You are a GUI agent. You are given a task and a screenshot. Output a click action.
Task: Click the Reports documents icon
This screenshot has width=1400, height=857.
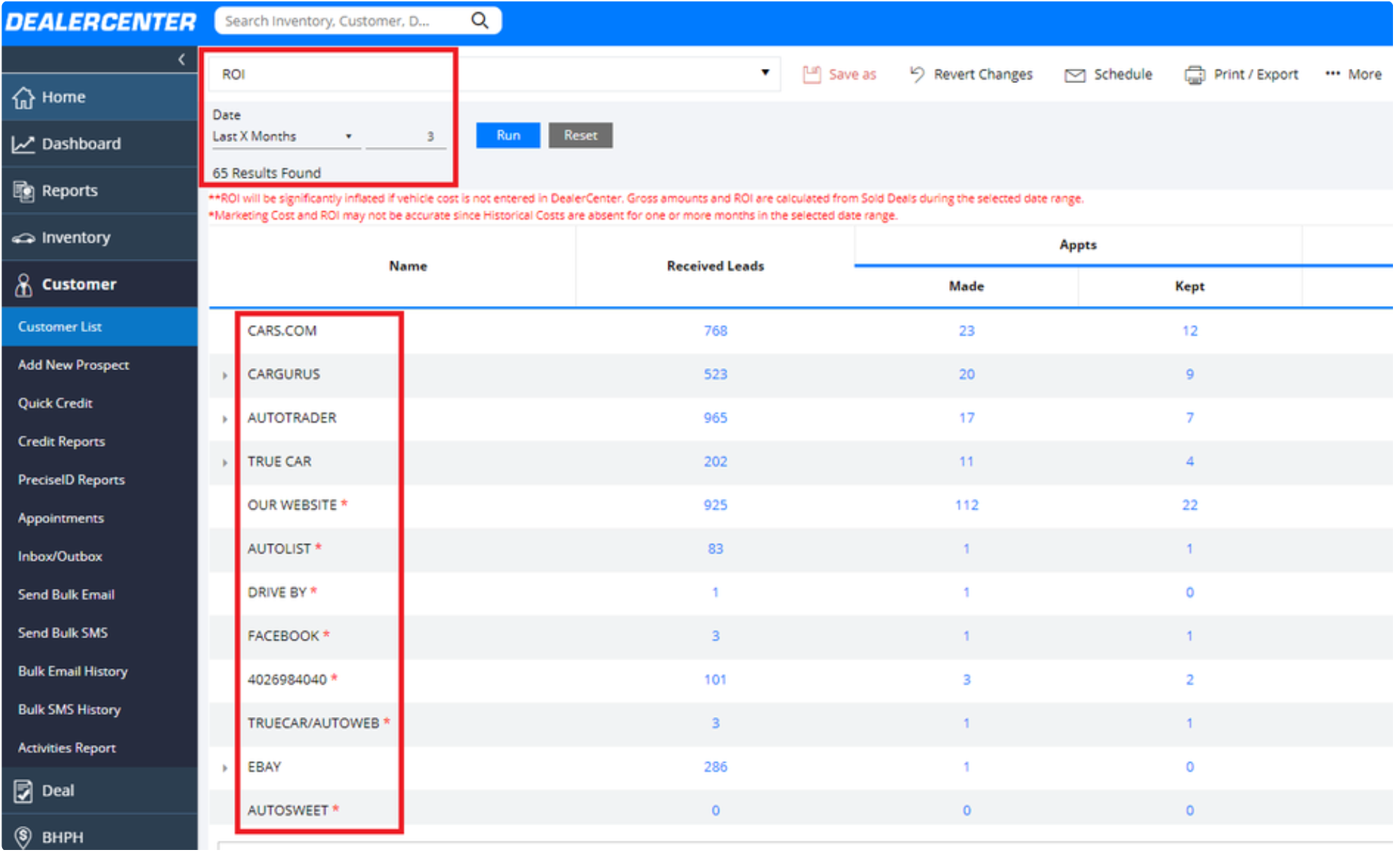23,191
